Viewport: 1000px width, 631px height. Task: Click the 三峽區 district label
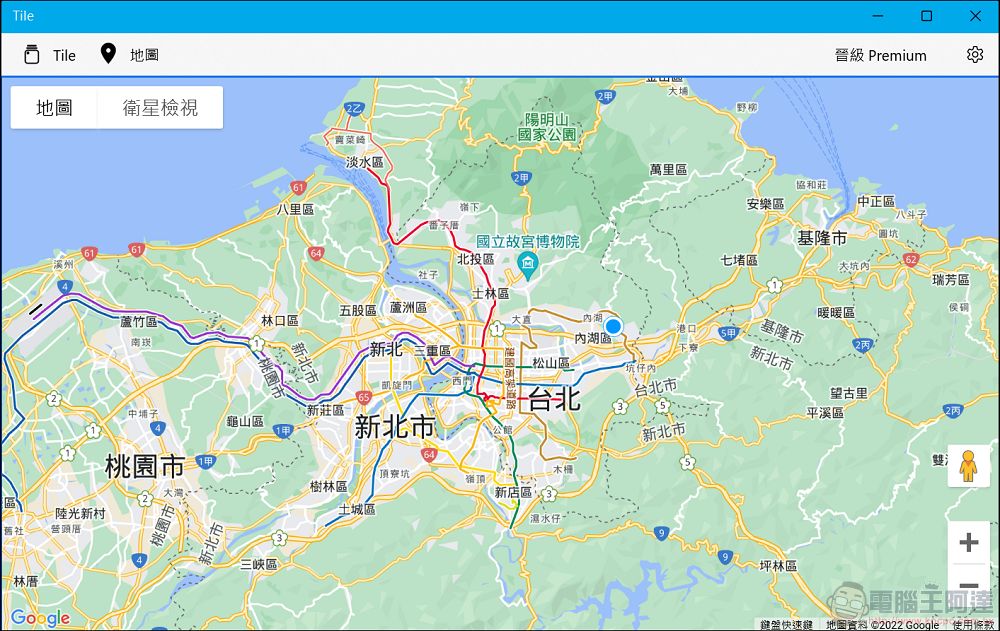click(x=259, y=564)
